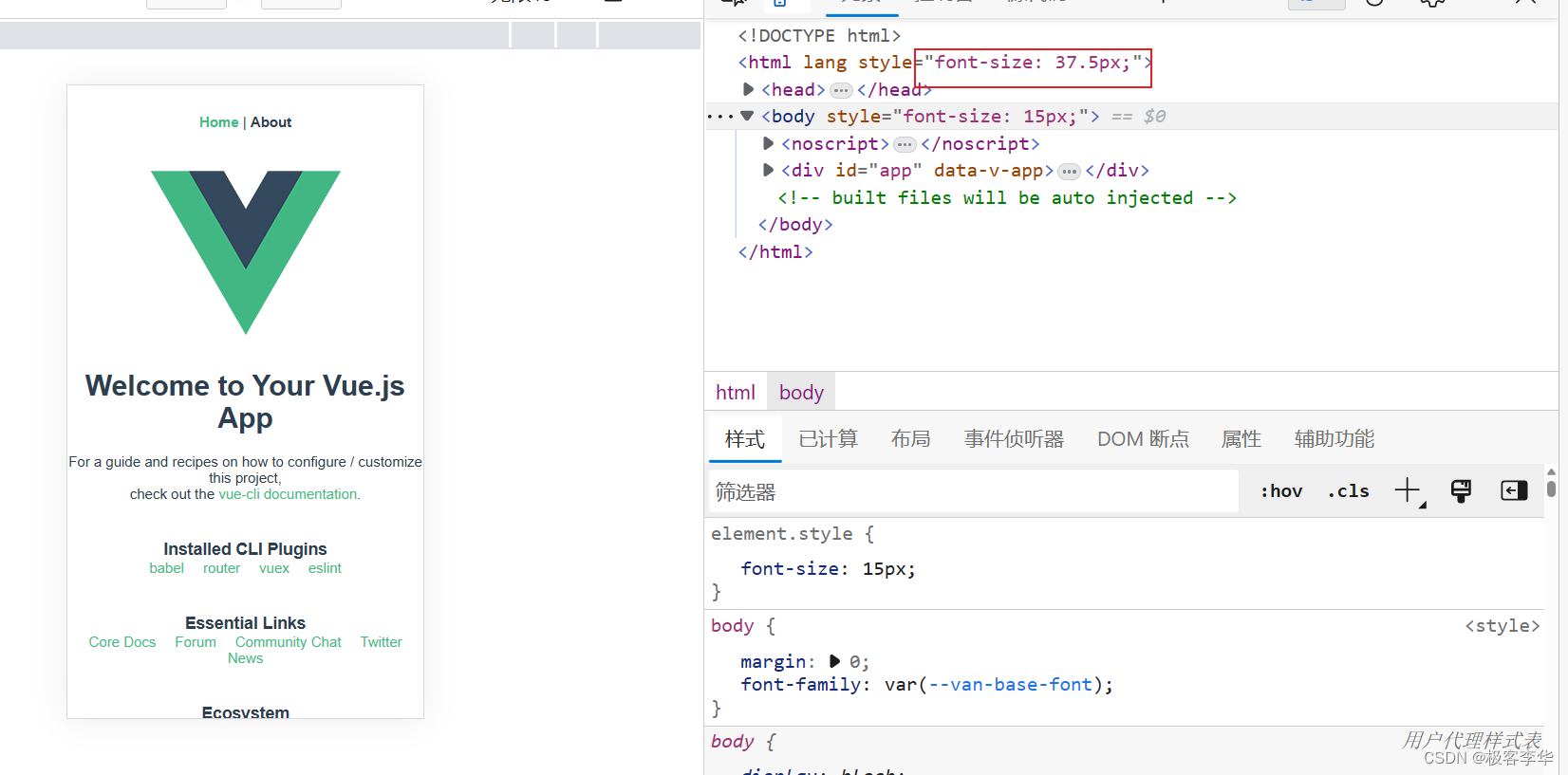Switch to the 样式 tab
1568x775 pixels.
coord(745,438)
